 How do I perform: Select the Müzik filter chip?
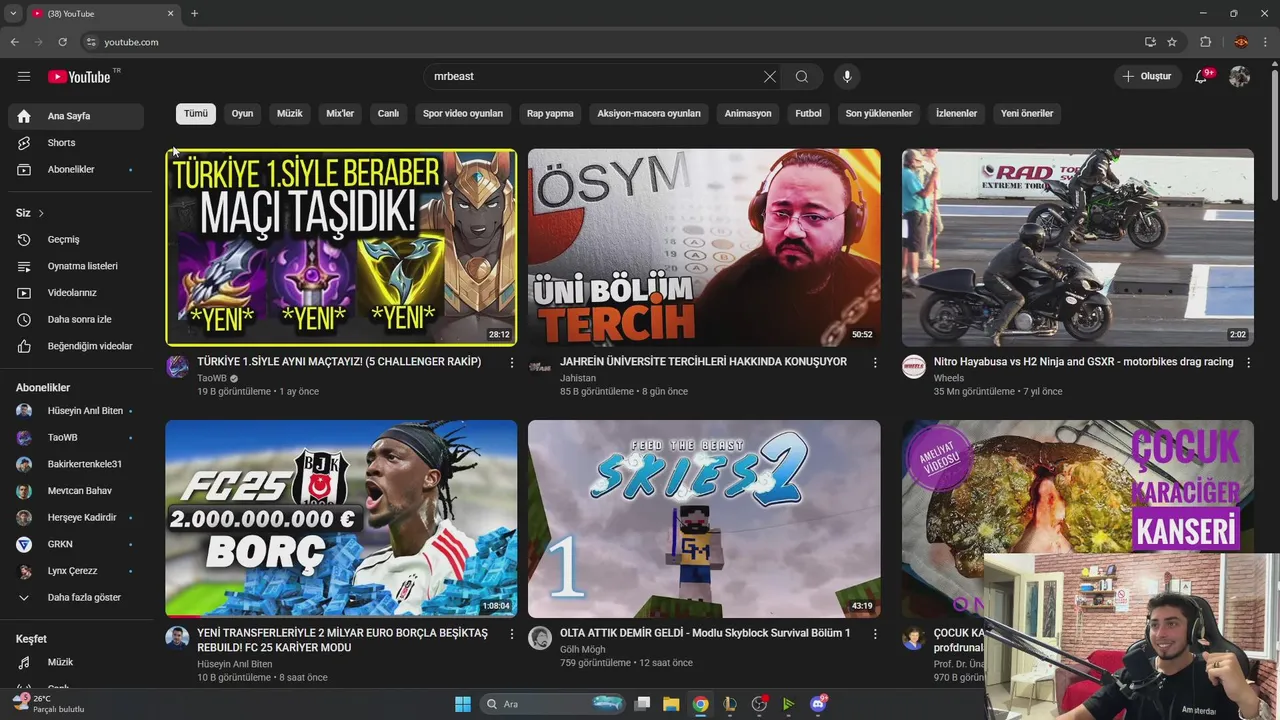(x=290, y=113)
